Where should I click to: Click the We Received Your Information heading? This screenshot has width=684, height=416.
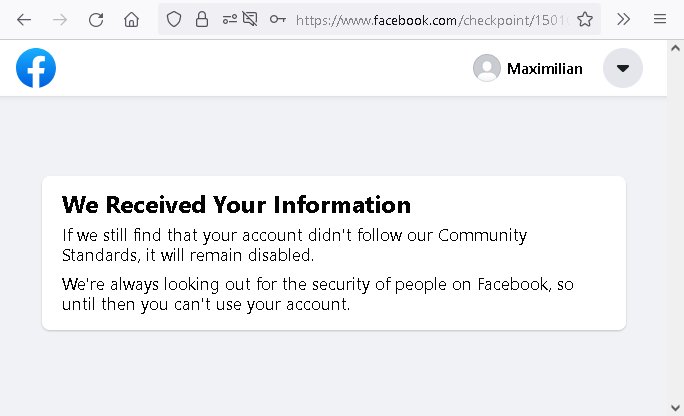tap(236, 205)
